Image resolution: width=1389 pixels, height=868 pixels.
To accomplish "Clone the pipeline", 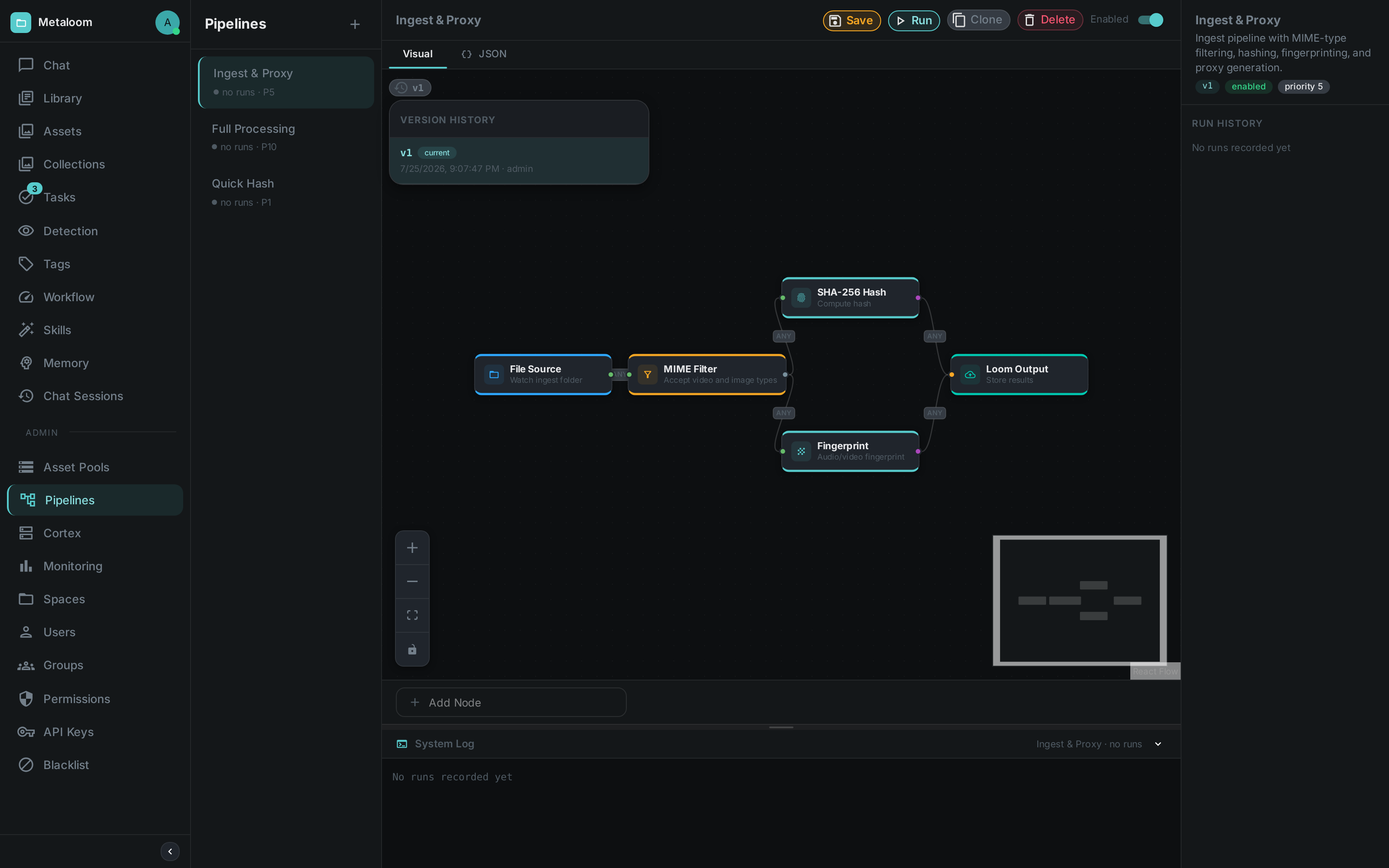I will pyautogui.click(x=978, y=20).
